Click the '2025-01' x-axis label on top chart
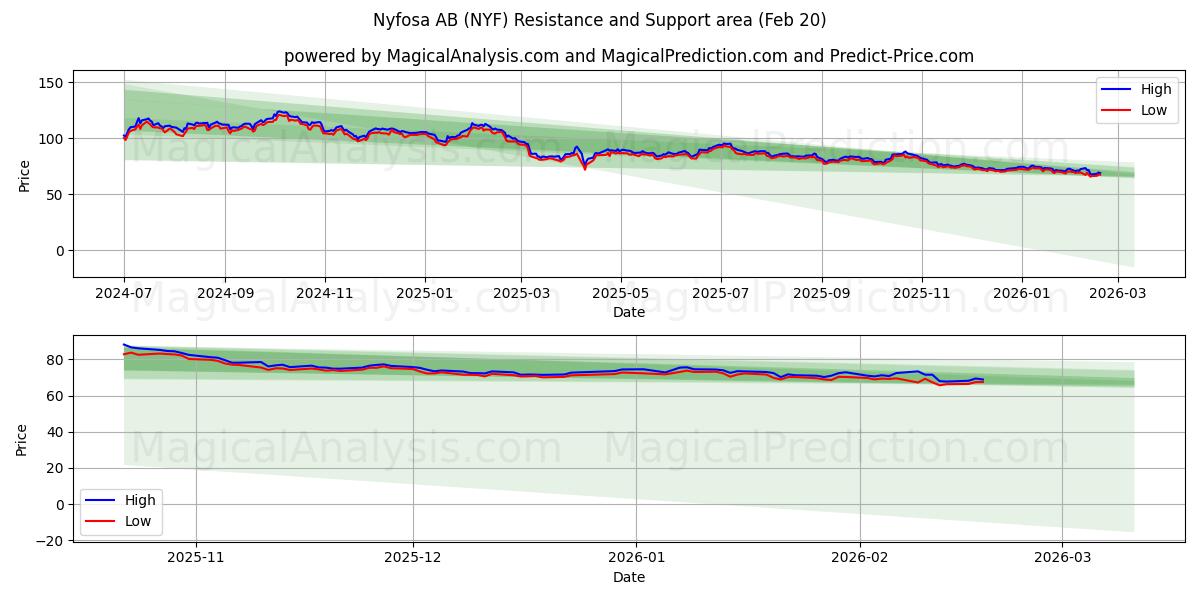This screenshot has width=1200, height=600. pos(425,295)
